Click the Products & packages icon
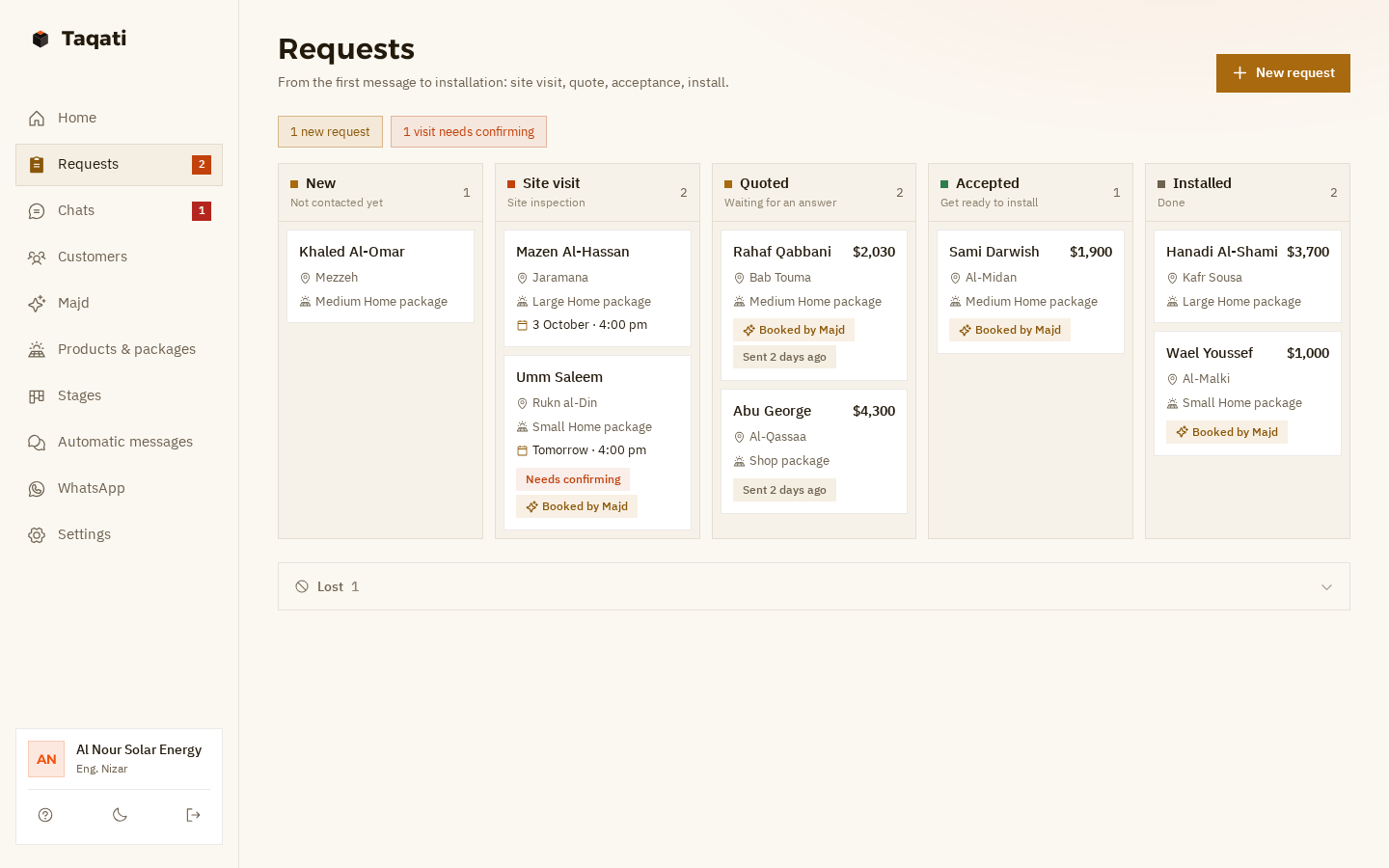Screen dimensions: 1389x868 [x=37, y=349]
